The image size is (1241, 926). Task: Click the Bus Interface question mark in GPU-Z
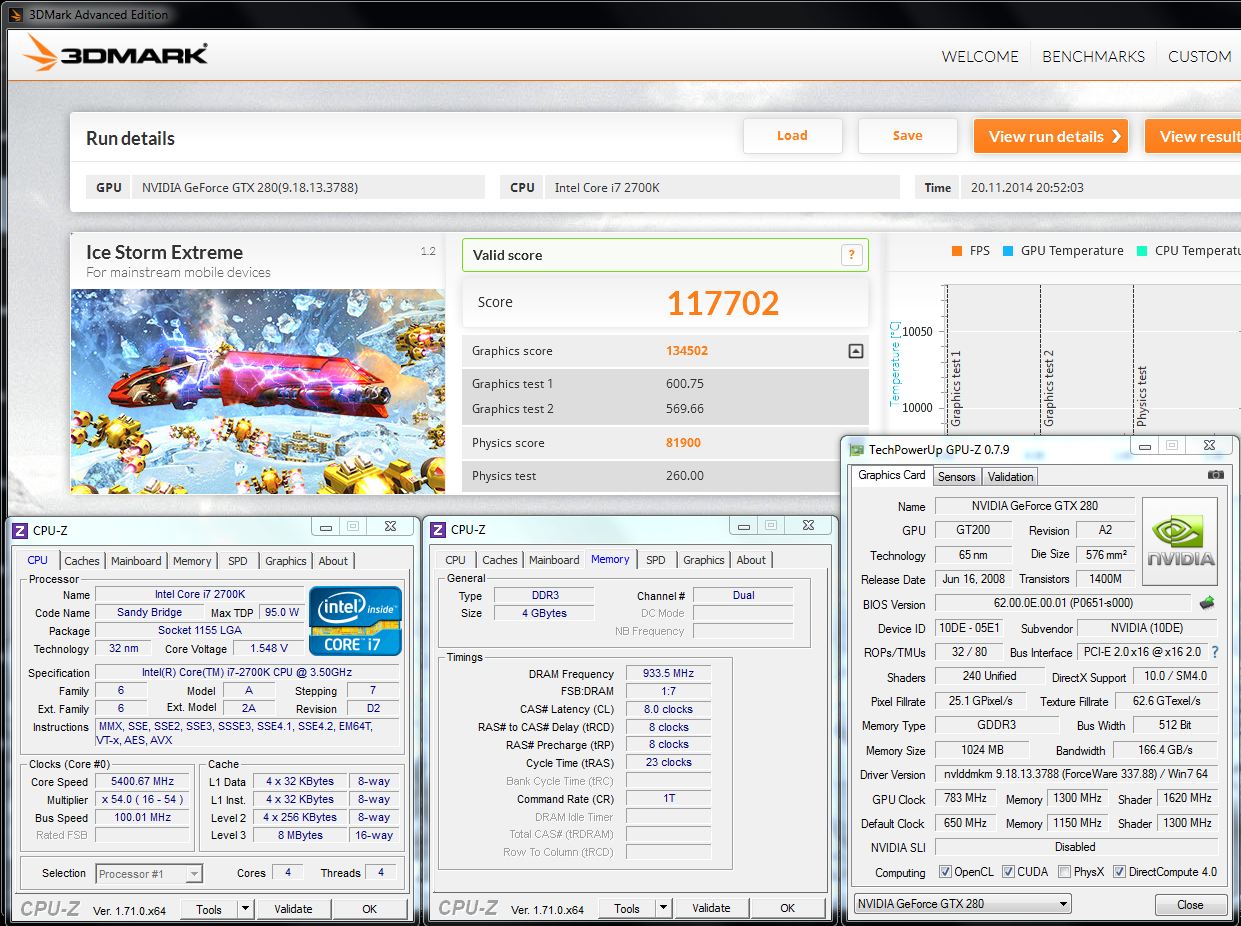1215,652
